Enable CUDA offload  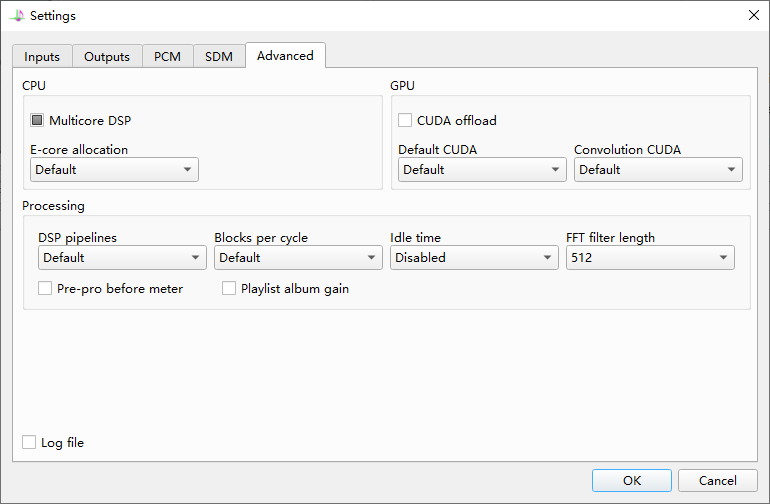pyautogui.click(x=406, y=121)
